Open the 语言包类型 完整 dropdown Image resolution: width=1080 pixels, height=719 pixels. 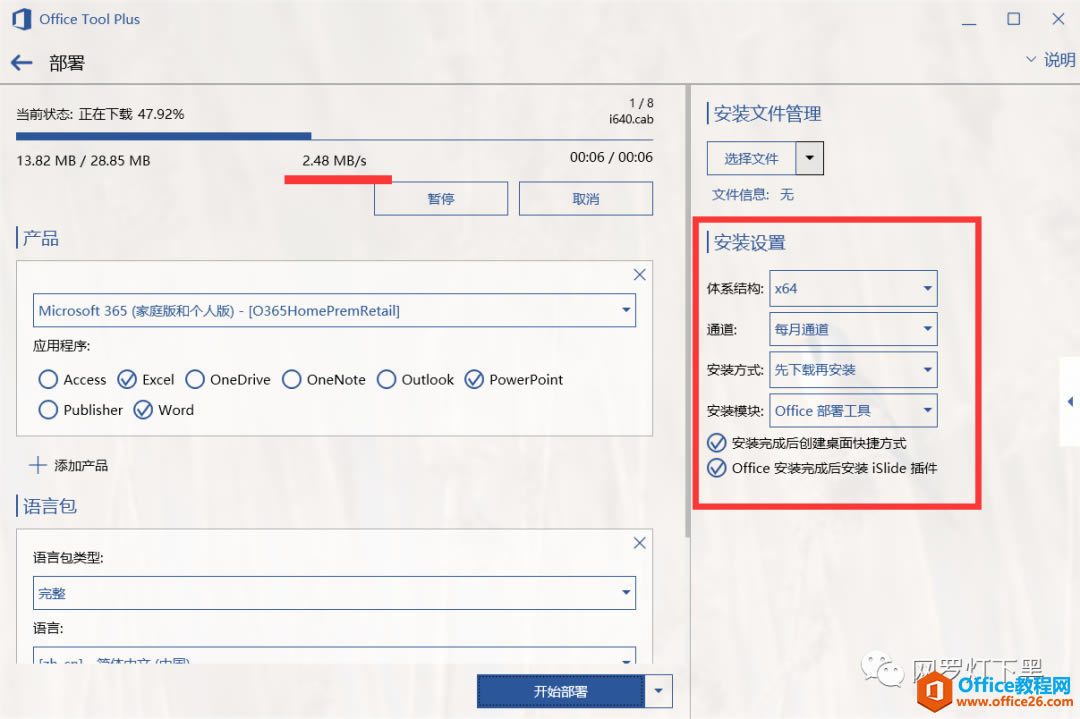(x=334, y=593)
